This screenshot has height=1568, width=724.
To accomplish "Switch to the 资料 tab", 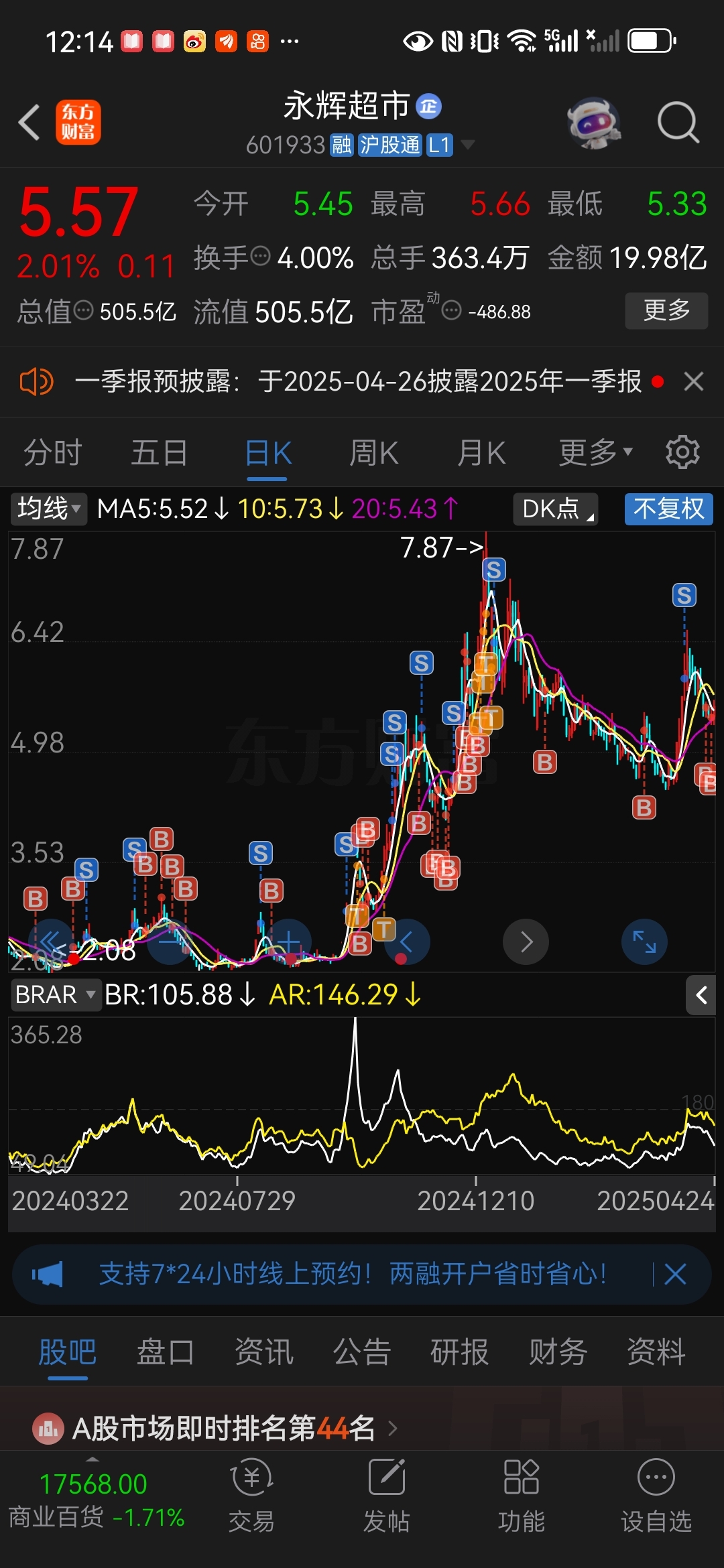I will 656,1352.
